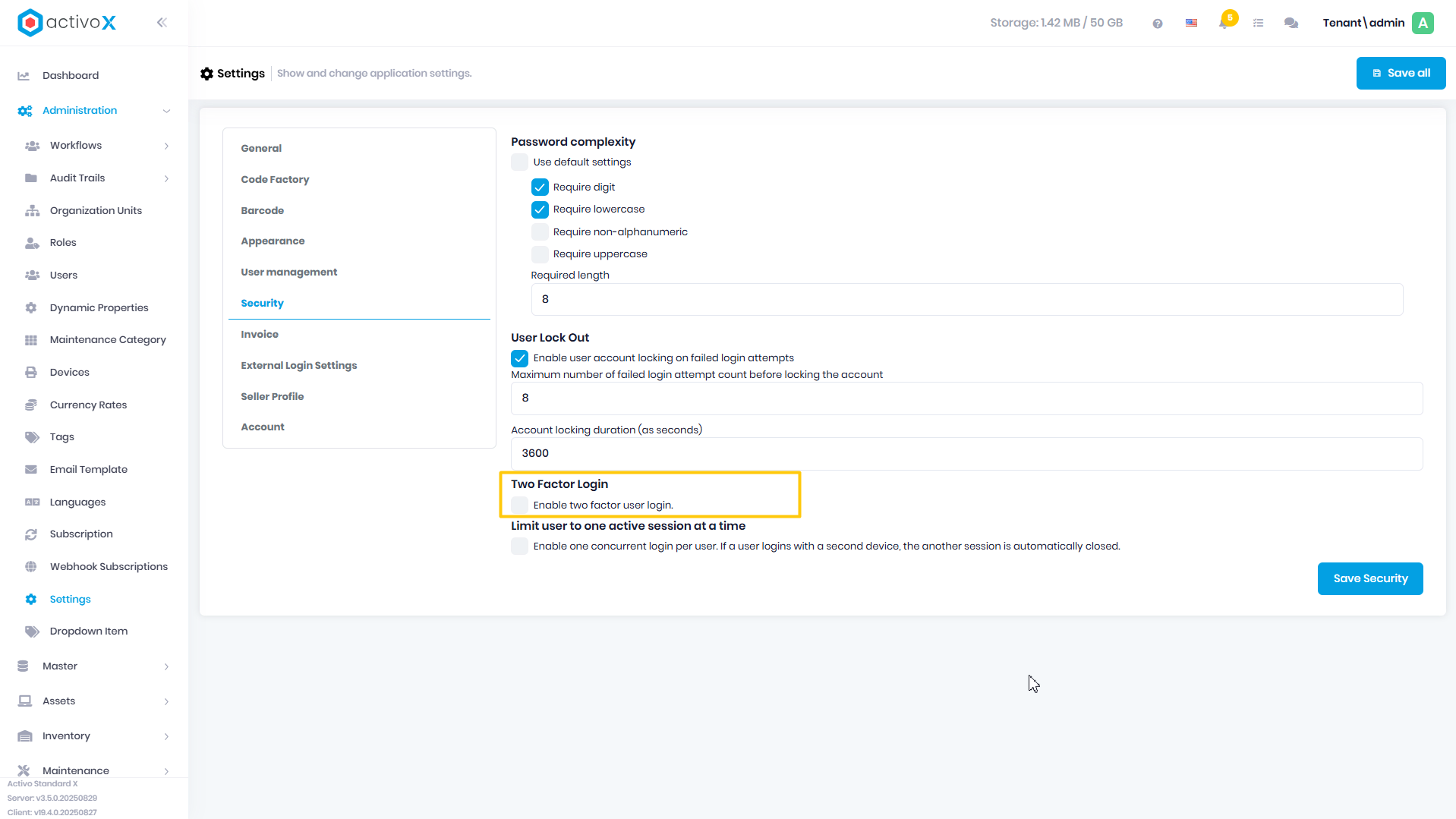Click the activoX logo

[x=67, y=23]
